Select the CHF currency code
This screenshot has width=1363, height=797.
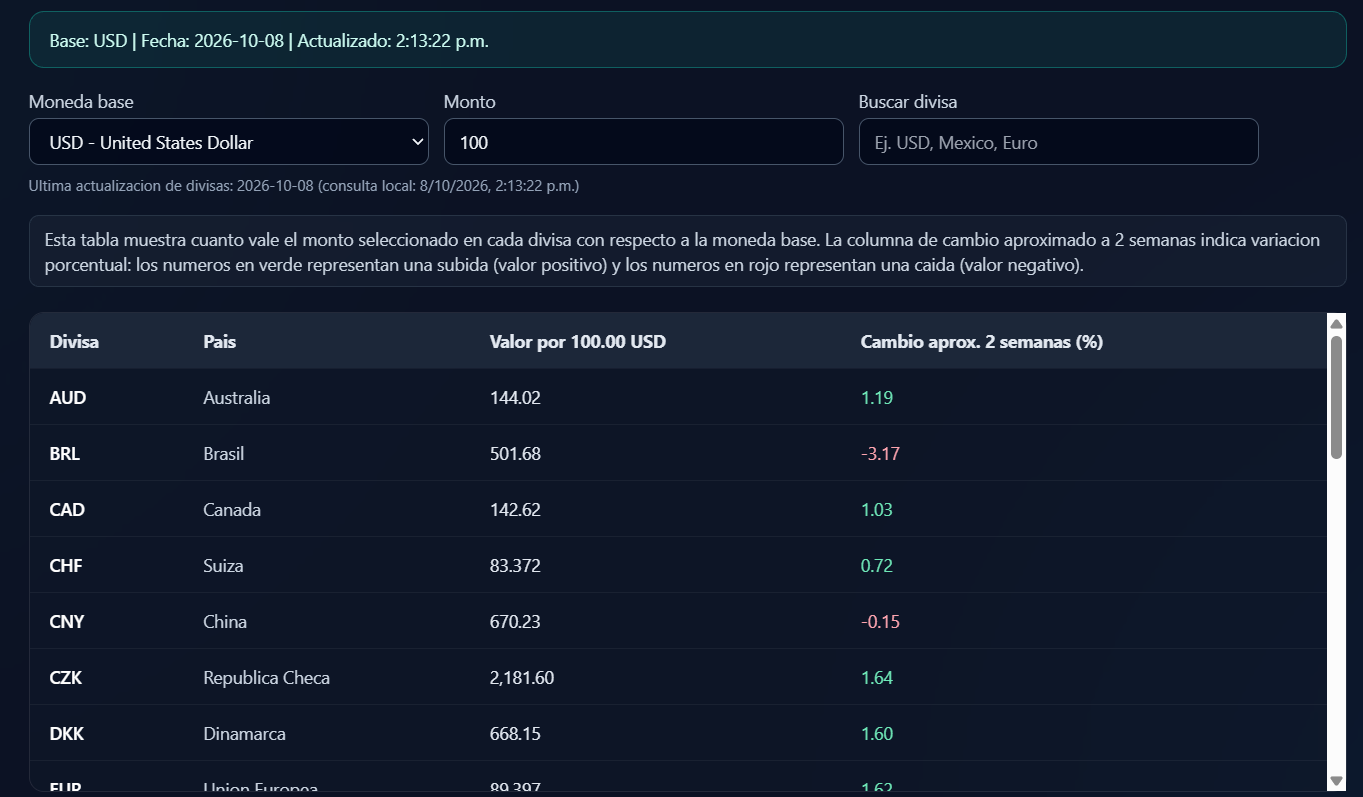(x=66, y=566)
